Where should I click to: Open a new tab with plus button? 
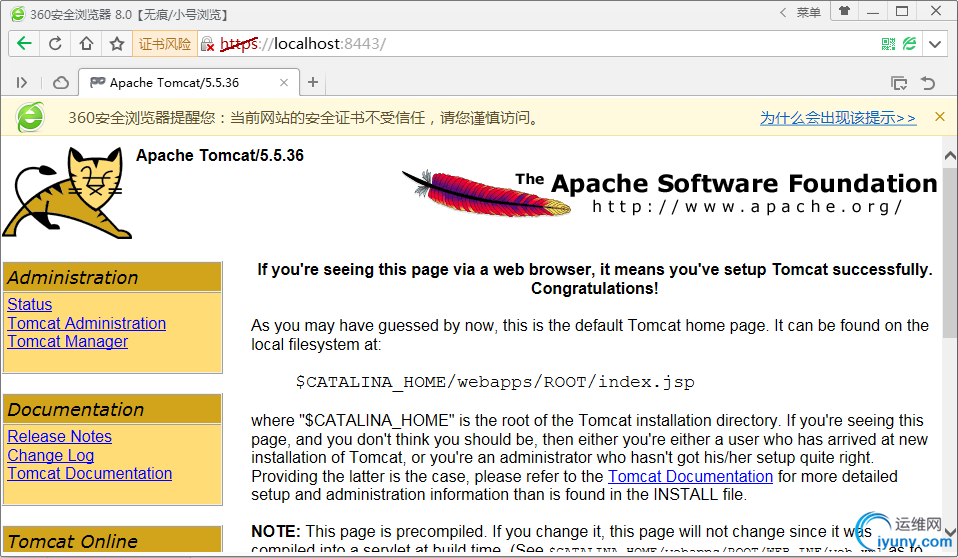coord(313,82)
